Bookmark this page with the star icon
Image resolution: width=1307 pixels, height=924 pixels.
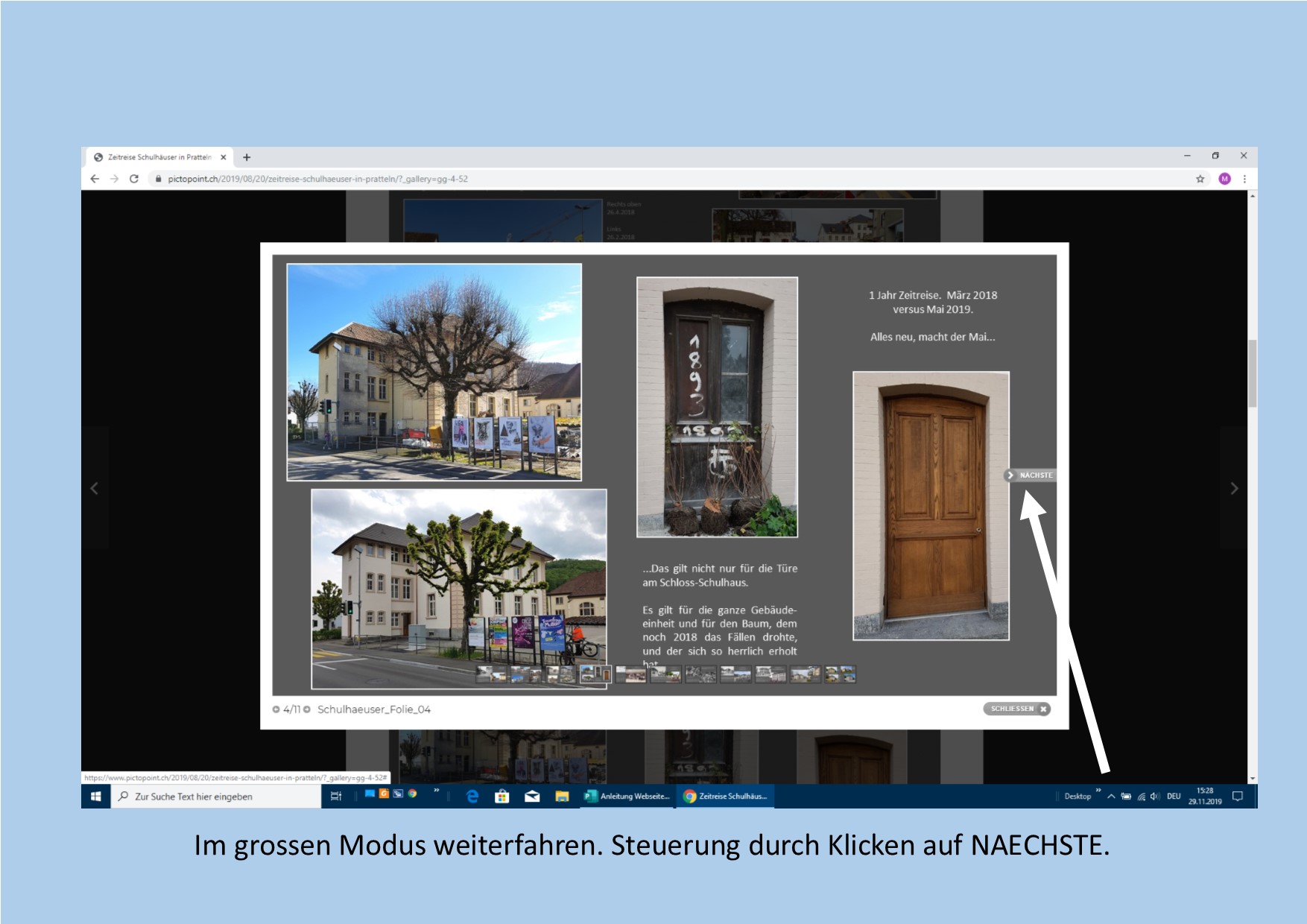(x=1200, y=179)
